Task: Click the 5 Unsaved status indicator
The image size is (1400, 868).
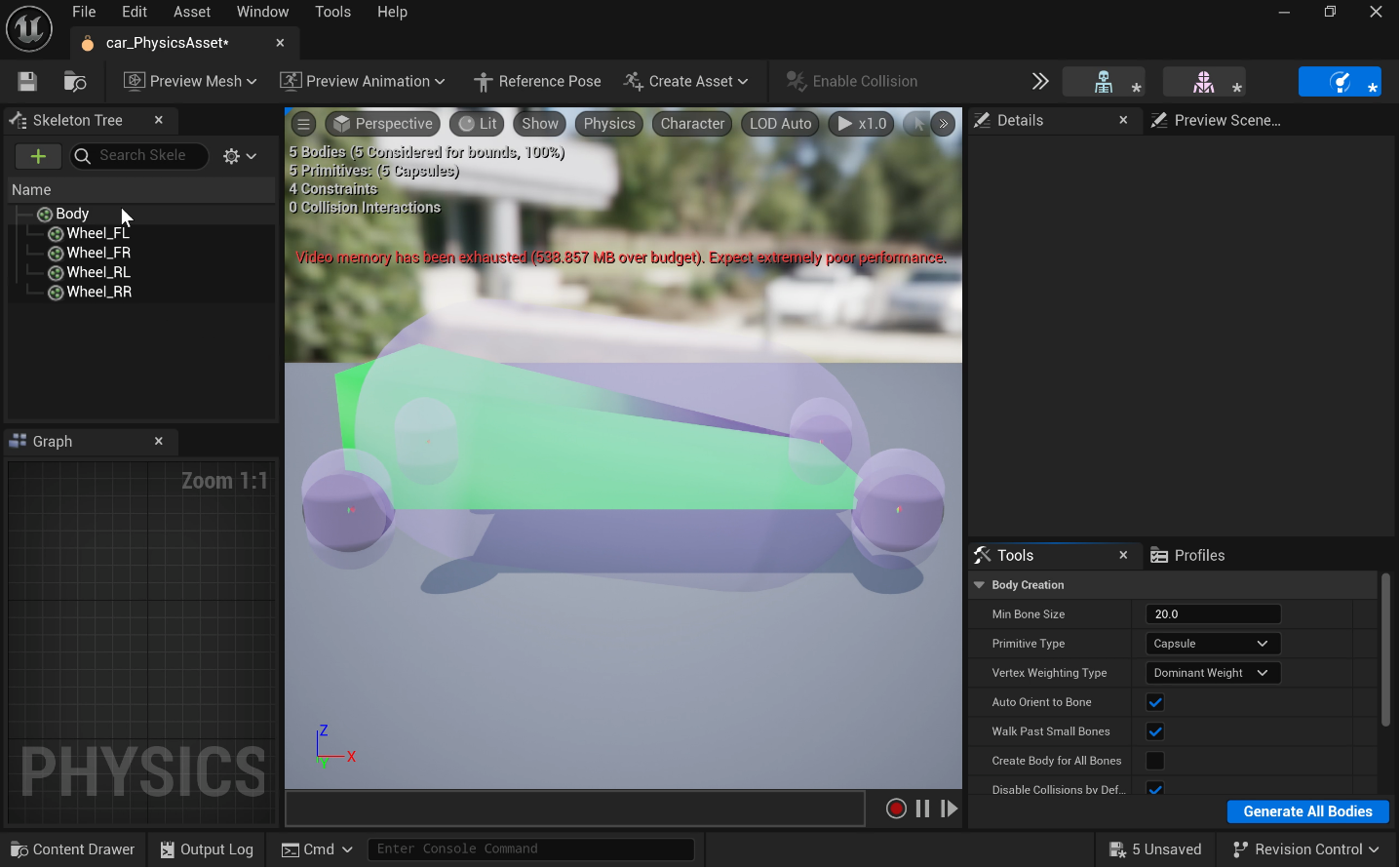Action: tap(1155, 849)
